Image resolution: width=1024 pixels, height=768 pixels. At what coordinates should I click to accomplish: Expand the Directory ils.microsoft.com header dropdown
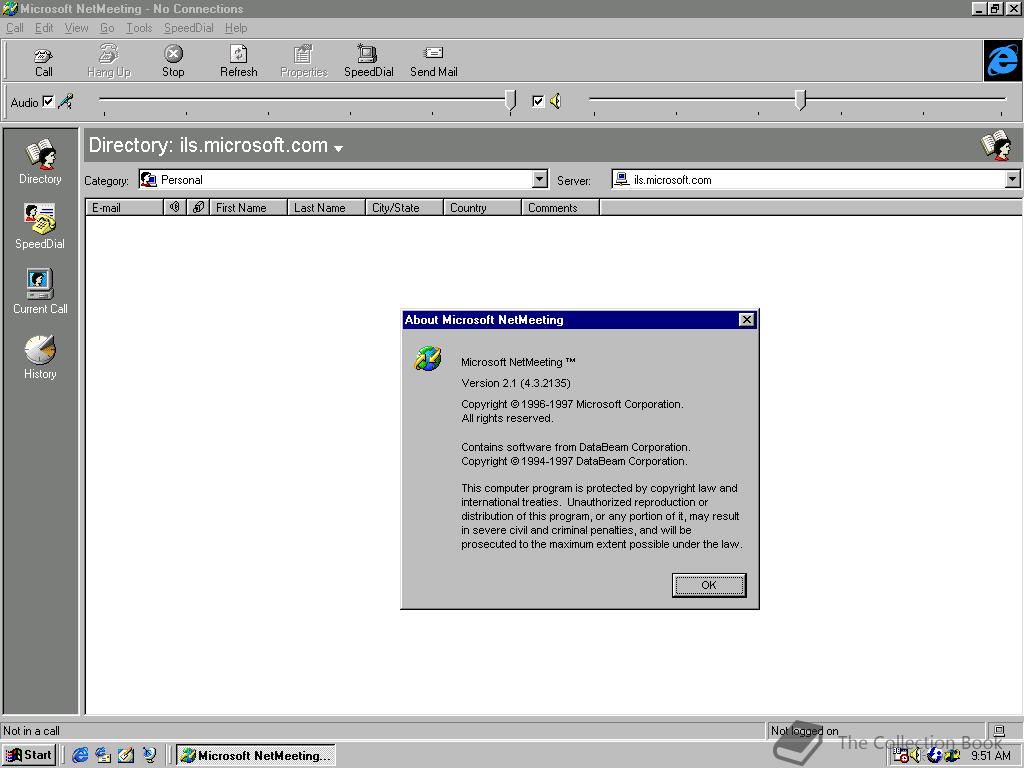click(338, 148)
